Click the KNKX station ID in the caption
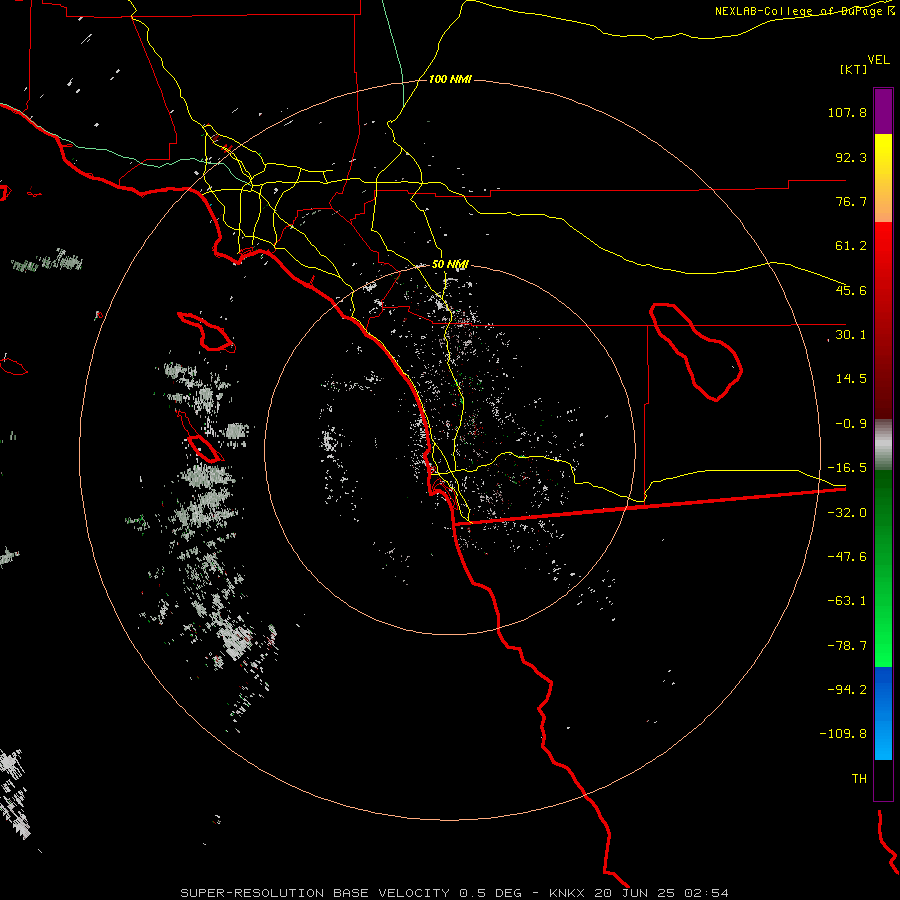This screenshot has width=900, height=900. (x=568, y=893)
